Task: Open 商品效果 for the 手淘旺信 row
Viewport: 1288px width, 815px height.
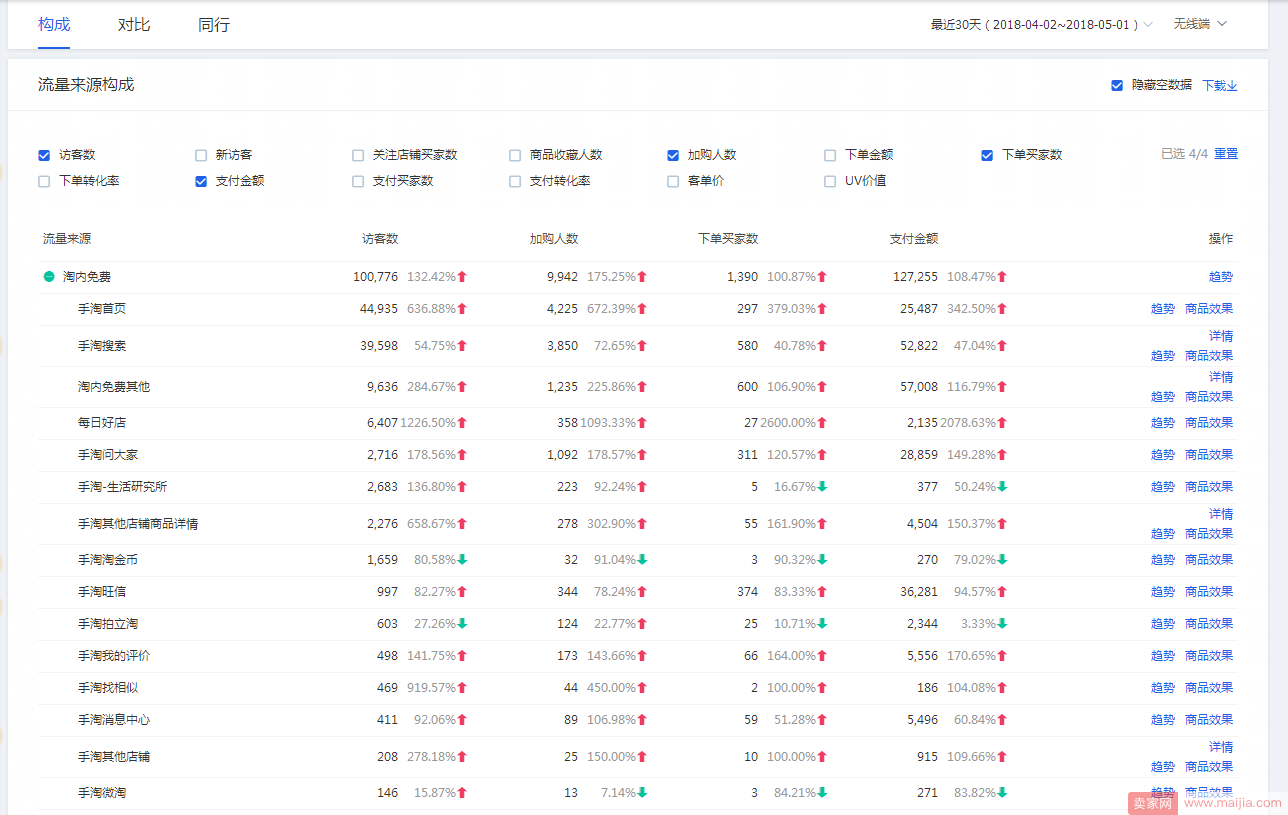Action: pyautogui.click(x=1209, y=592)
